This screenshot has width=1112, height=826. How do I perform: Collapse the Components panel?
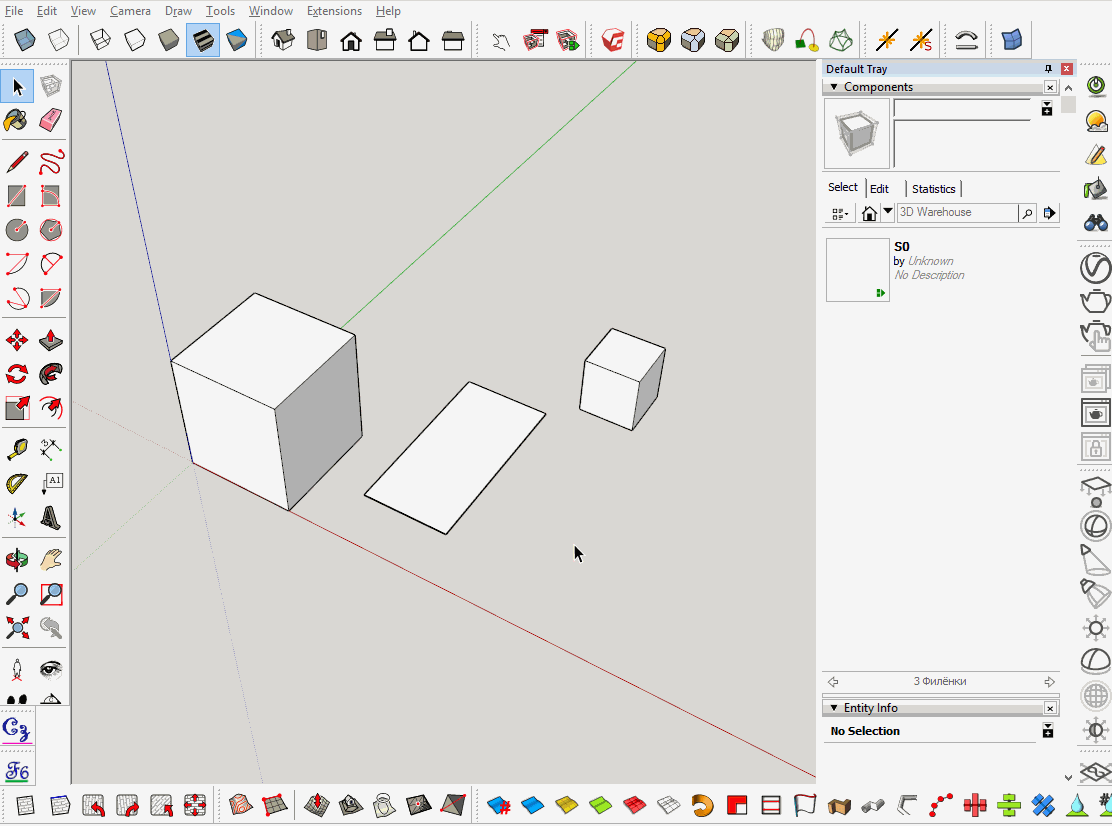833,87
